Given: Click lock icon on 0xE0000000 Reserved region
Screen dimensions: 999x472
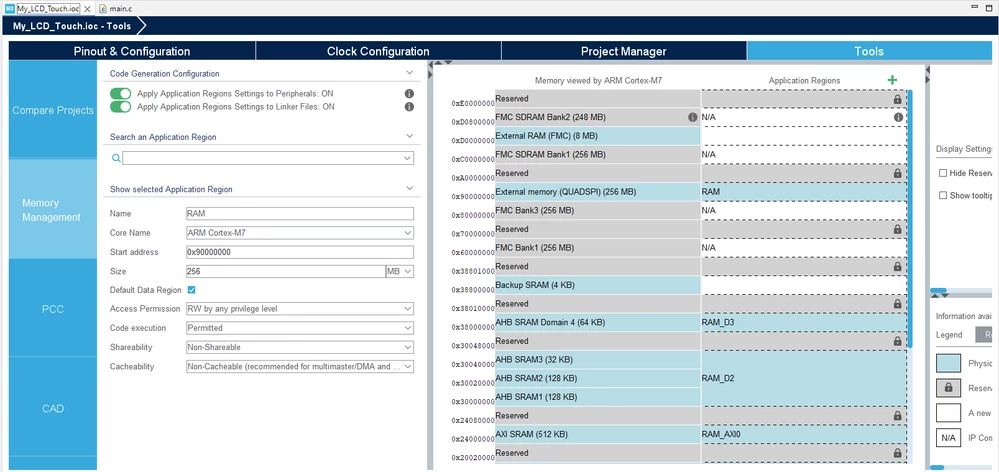Looking at the screenshot, I should pos(898,99).
